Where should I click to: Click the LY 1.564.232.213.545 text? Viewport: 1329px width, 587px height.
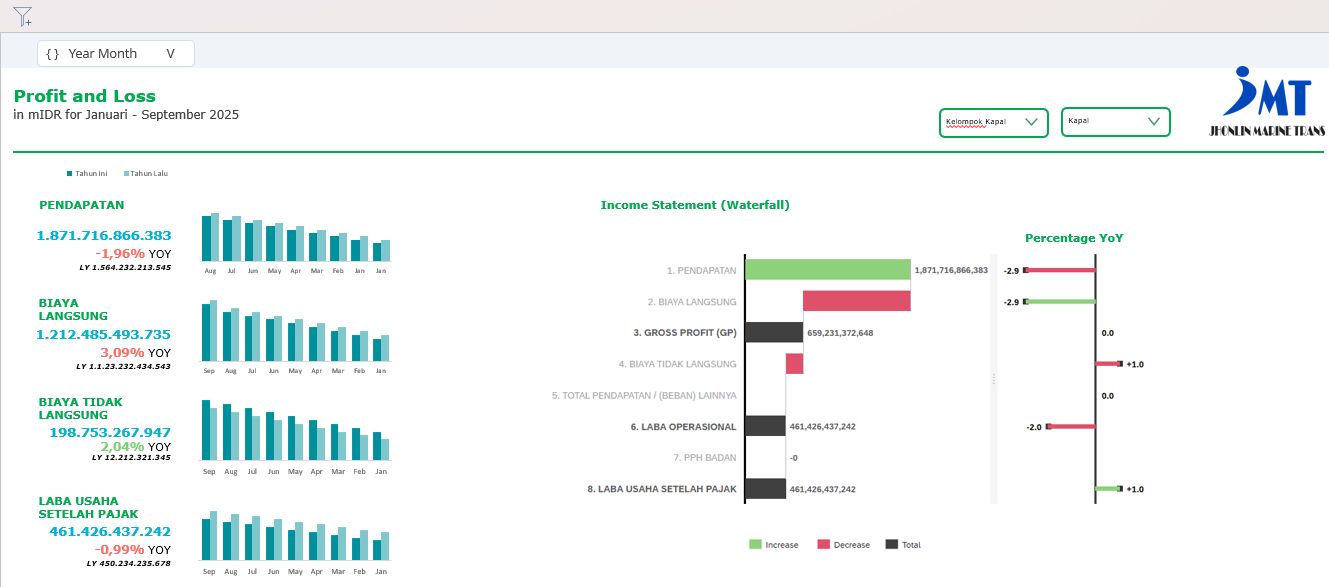(125, 267)
